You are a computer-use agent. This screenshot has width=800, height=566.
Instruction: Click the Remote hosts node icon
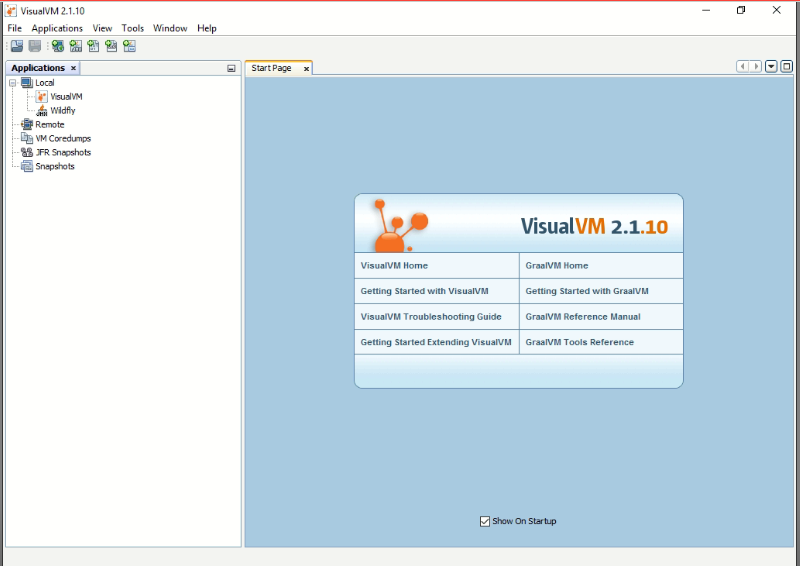(27, 124)
